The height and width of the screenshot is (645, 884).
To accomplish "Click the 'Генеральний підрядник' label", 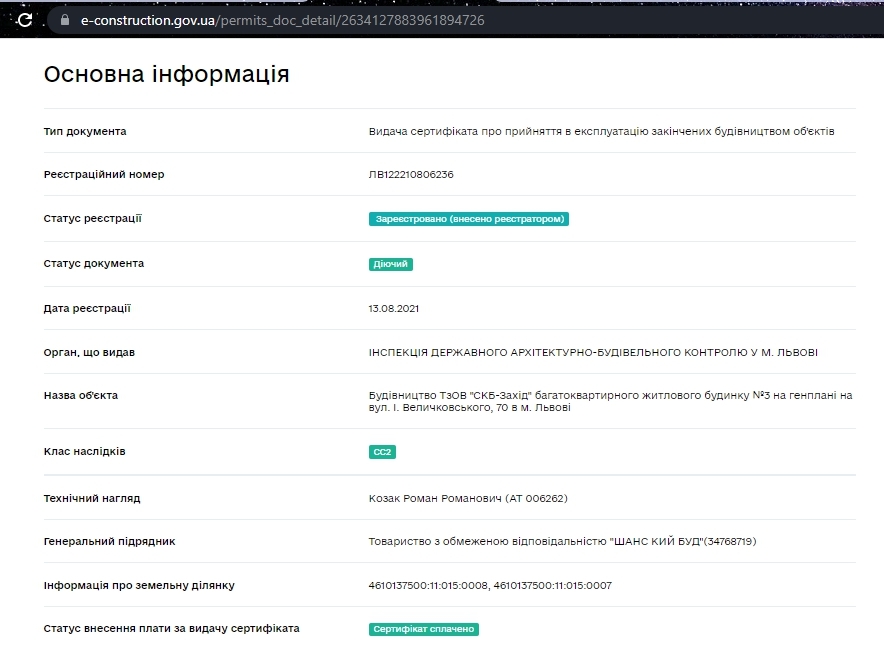I will point(109,541).
